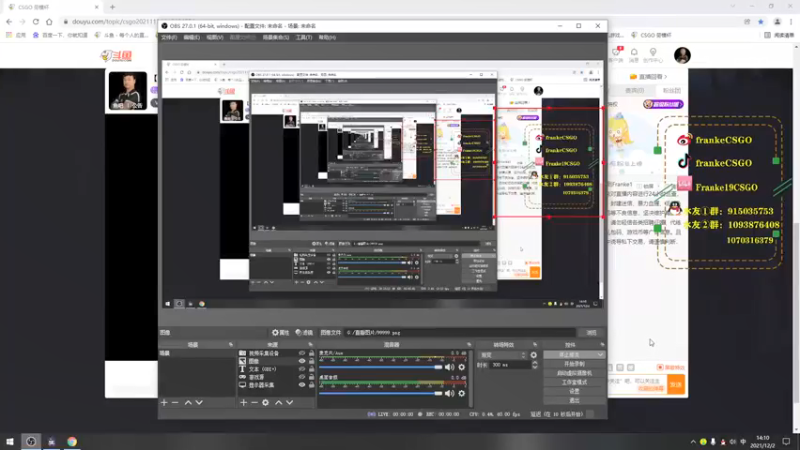Enable Studio Mode button
This screenshot has height=450, width=800.
(574, 382)
